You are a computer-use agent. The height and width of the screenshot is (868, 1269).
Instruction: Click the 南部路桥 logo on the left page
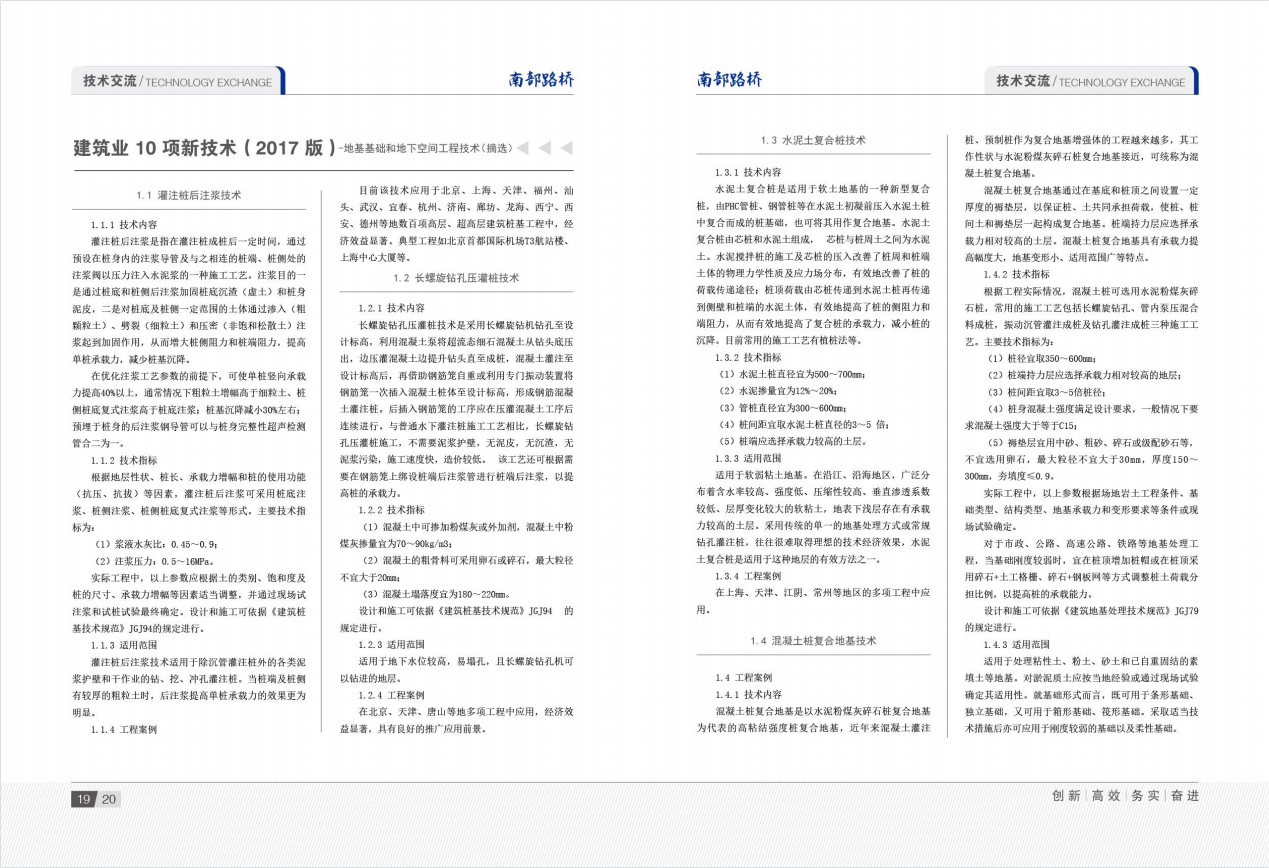pos(541,81)
